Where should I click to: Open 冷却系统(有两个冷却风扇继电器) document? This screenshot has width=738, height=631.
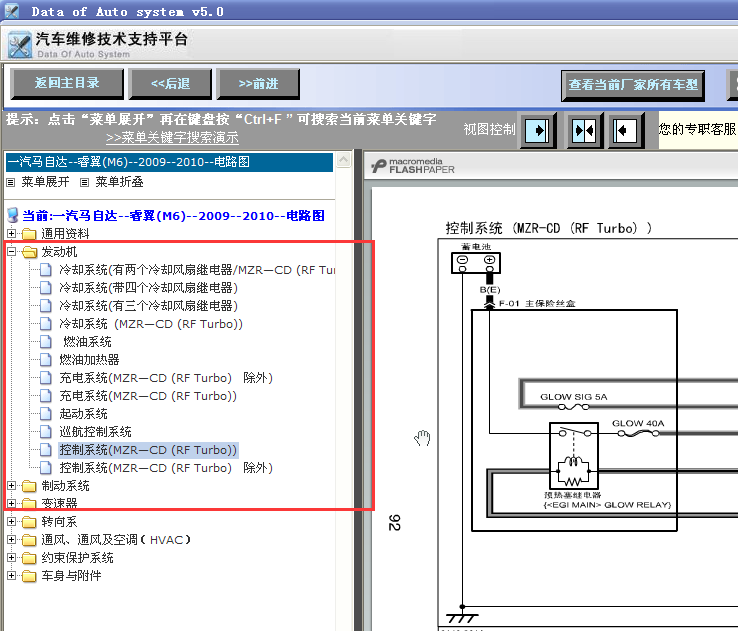click(197, 270)
